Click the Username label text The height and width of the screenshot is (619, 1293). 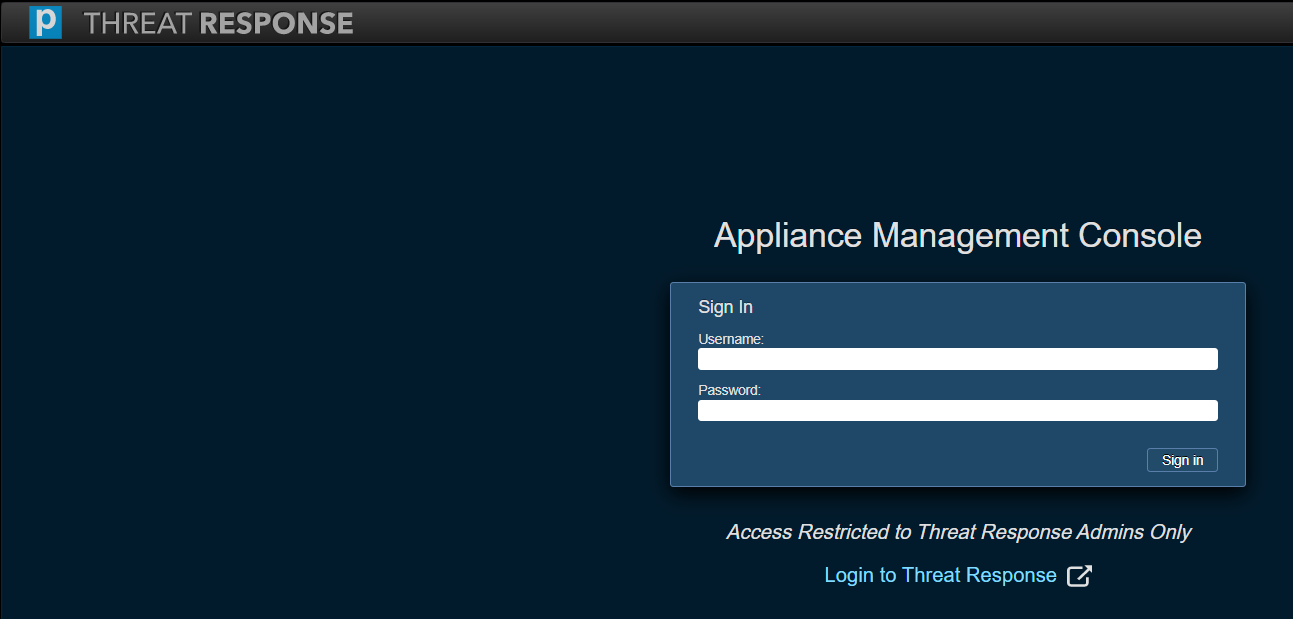(x=730, y=339)
